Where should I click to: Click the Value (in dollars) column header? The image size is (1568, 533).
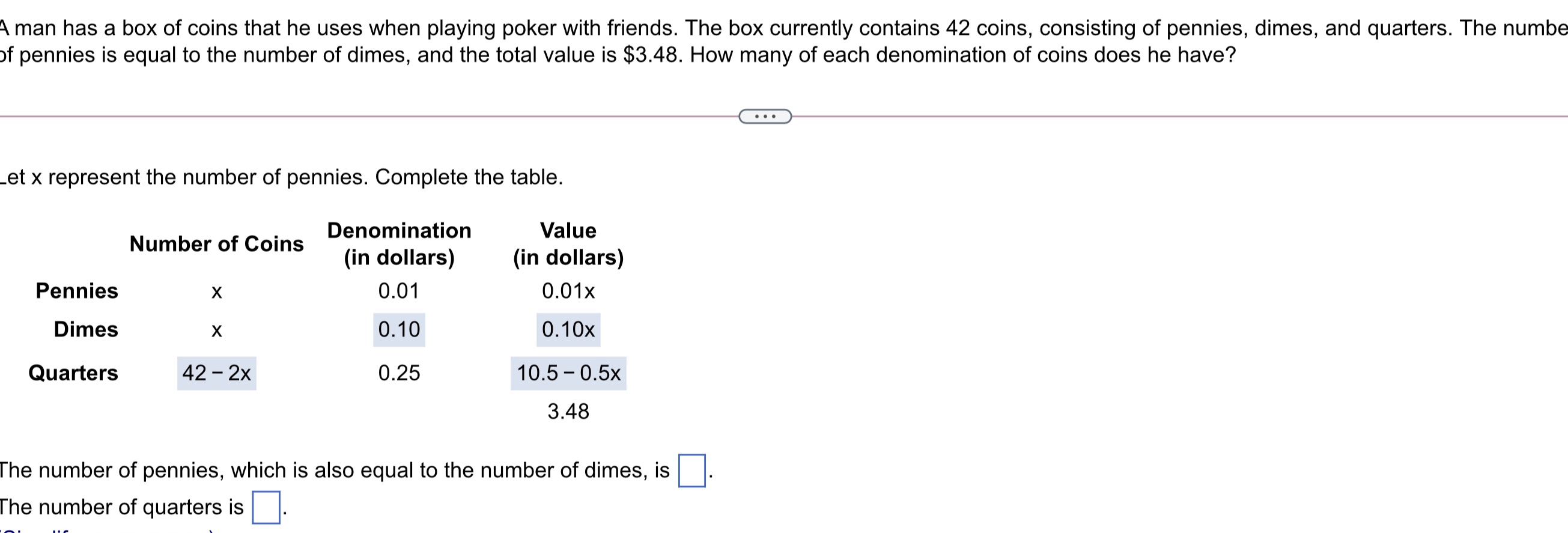tap(567, 243)
